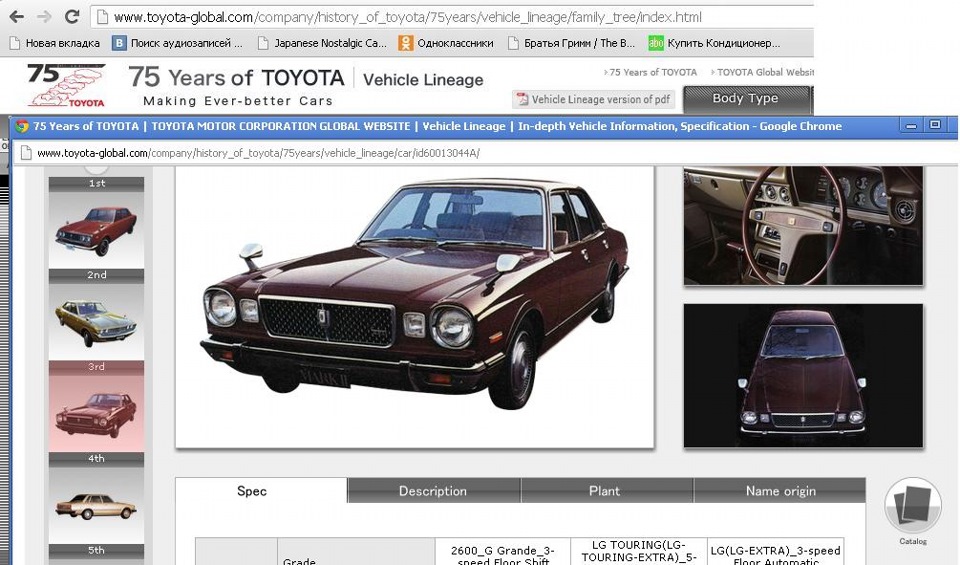Click the Body Type tab
960x565 pixels.
click(x=746, y=99)
